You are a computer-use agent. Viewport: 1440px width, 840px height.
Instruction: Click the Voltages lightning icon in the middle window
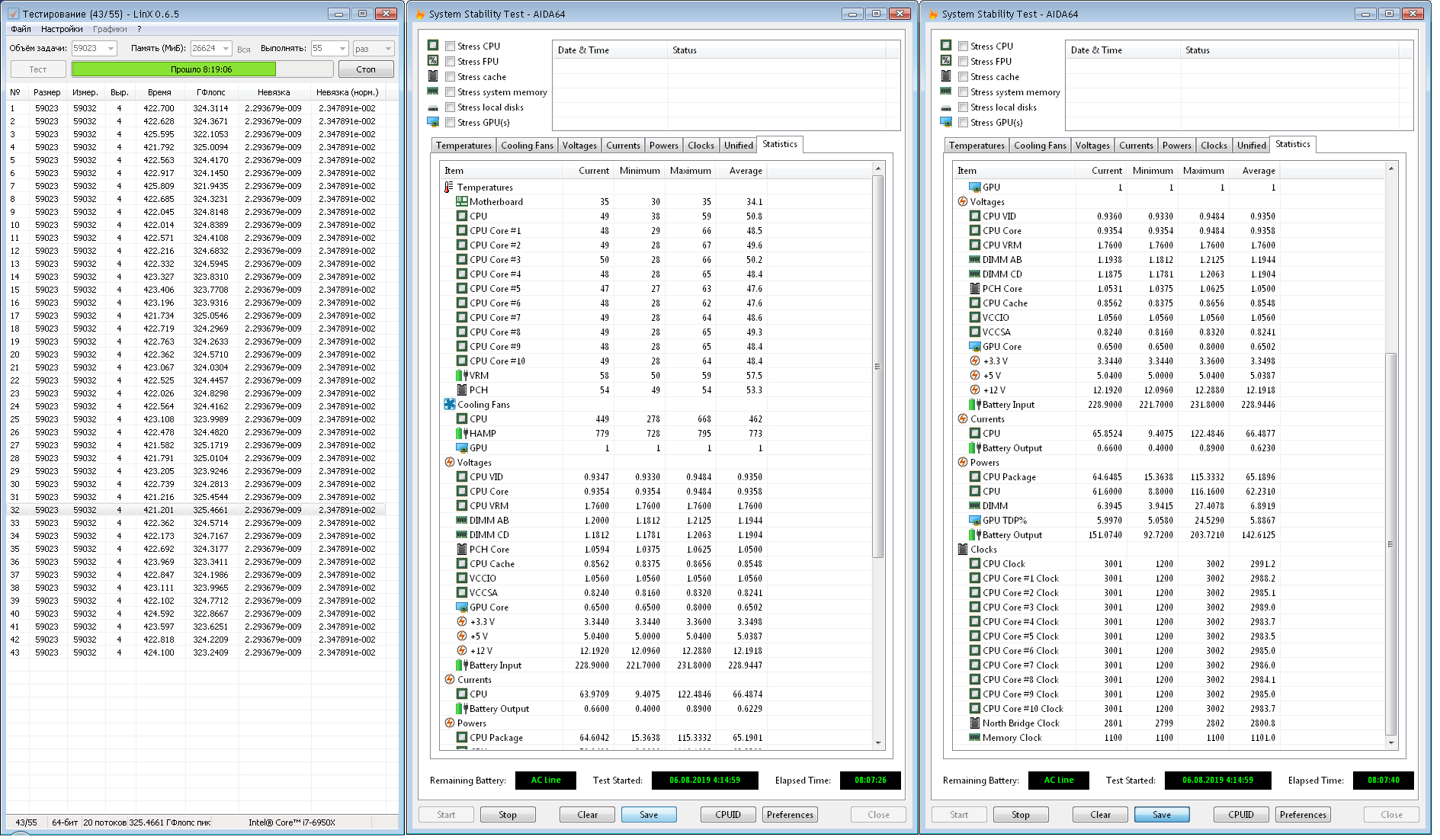pyautogui.click(x=449, y=463)
